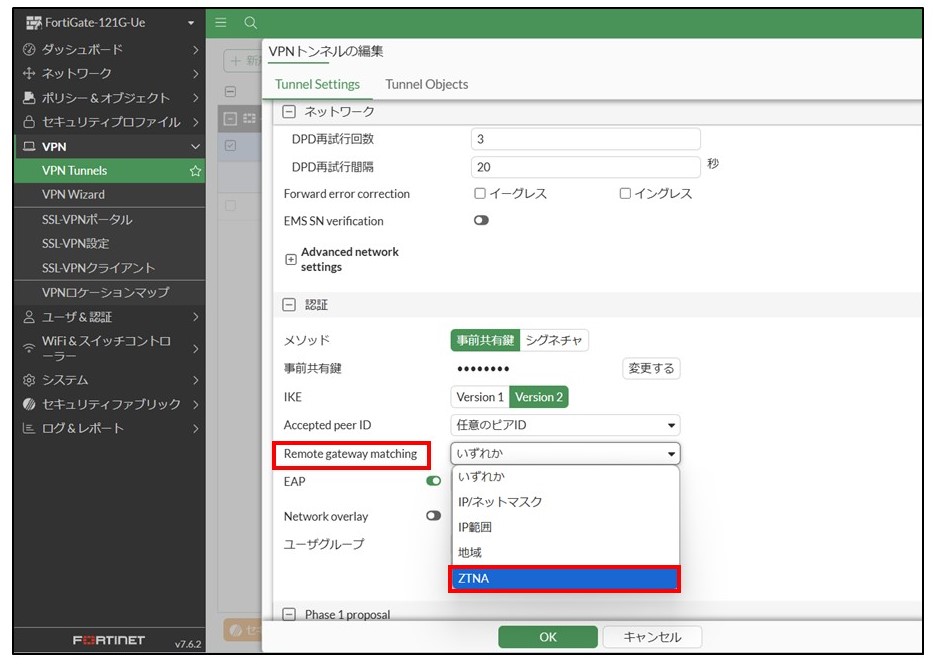
Task: Open the Accepted peer ID dropdown
Action: pyautogui.click(x=565, y=425)
